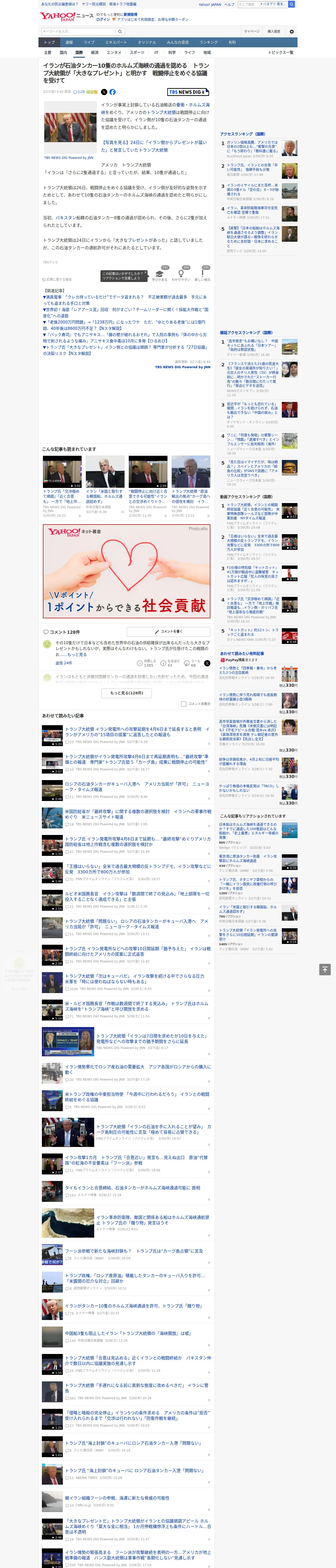This screenshot has width=336, height=1568.
Task: Open the 128 comments bubble under headline
Action: coord(79,92)
